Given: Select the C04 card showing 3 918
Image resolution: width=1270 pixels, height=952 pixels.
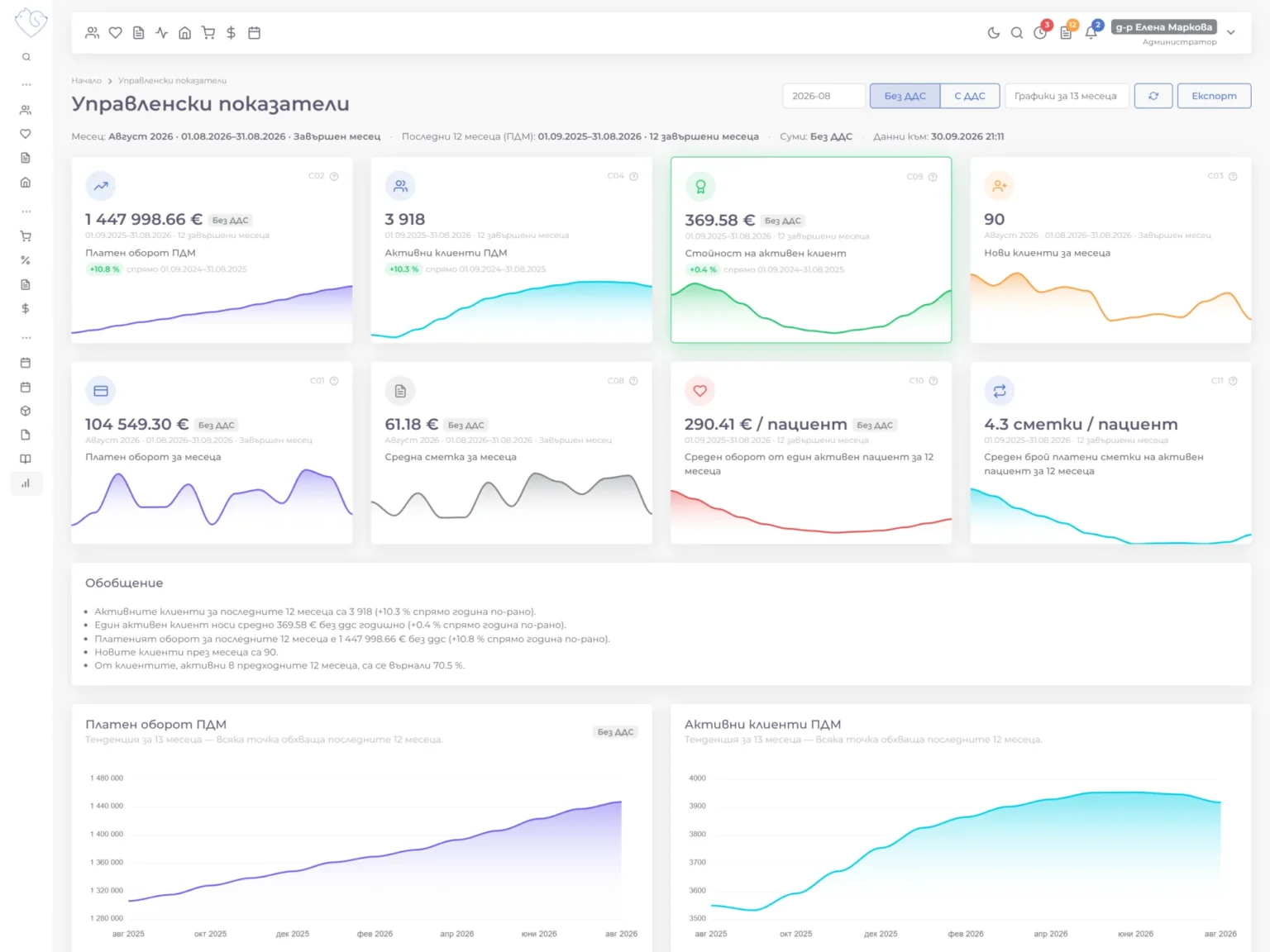Looking at the screenshot, I should pyautogui.click(x=512, y=250).
